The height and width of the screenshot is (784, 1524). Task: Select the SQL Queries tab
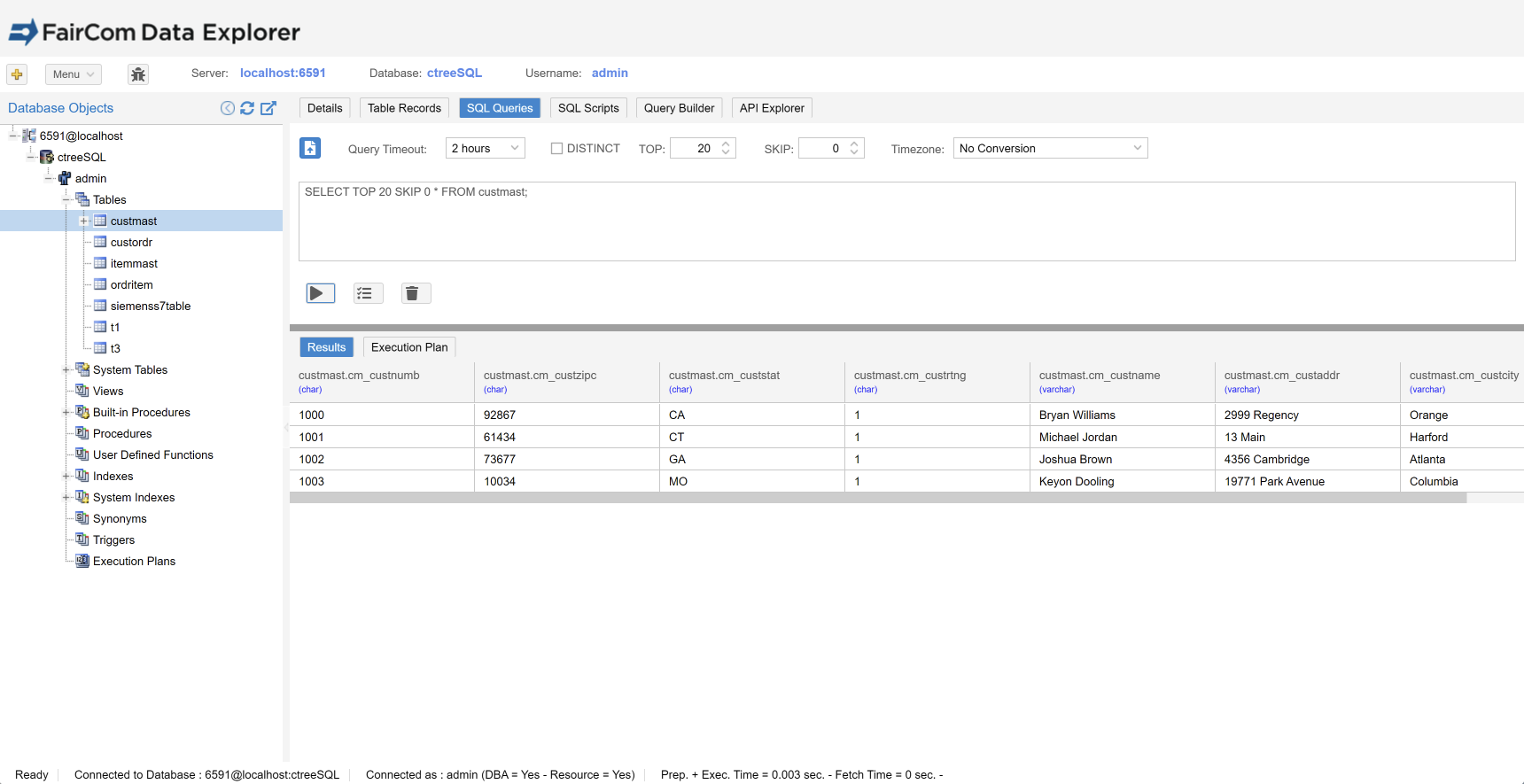(500, 108)
